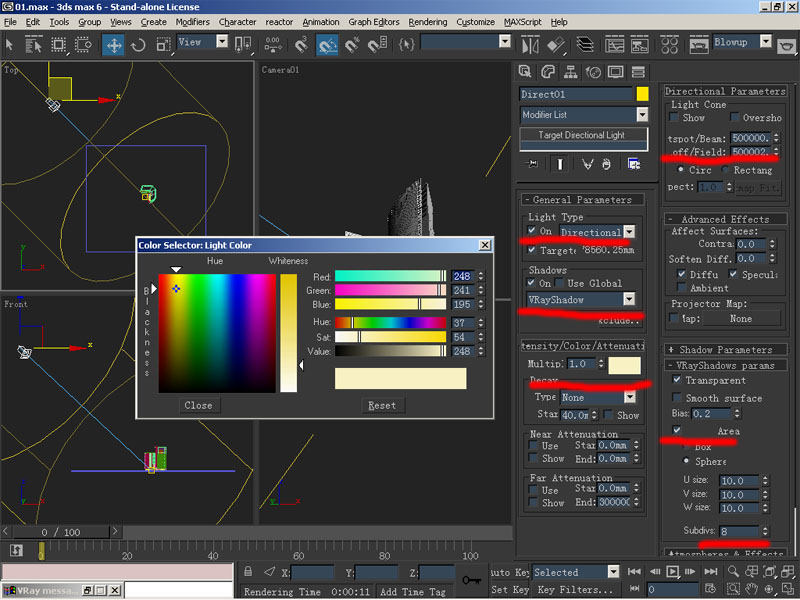Screen dimensions: 800x600
Task: Click the Rotate tool icon
Action: [x=138, y=45]
